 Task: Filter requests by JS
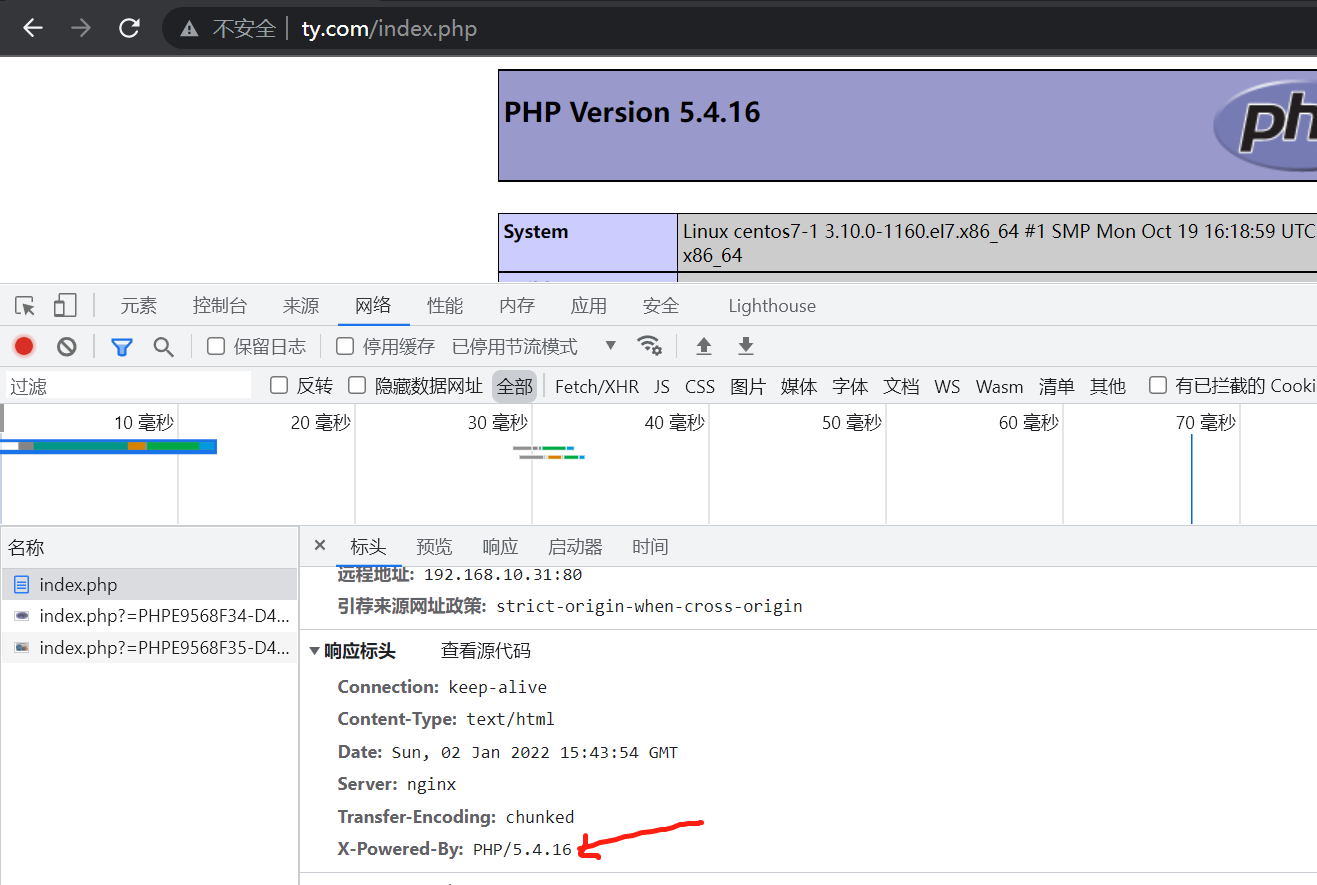(662, 386)
